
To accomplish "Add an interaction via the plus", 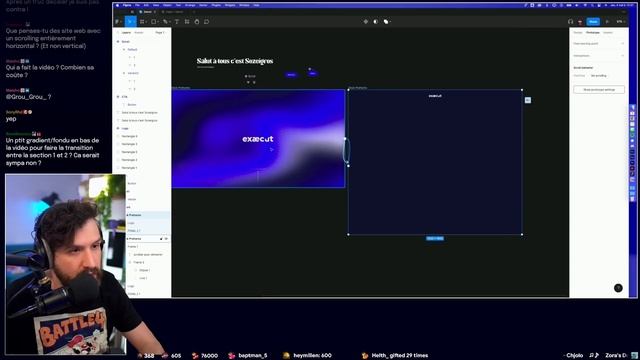I will 623,56.
